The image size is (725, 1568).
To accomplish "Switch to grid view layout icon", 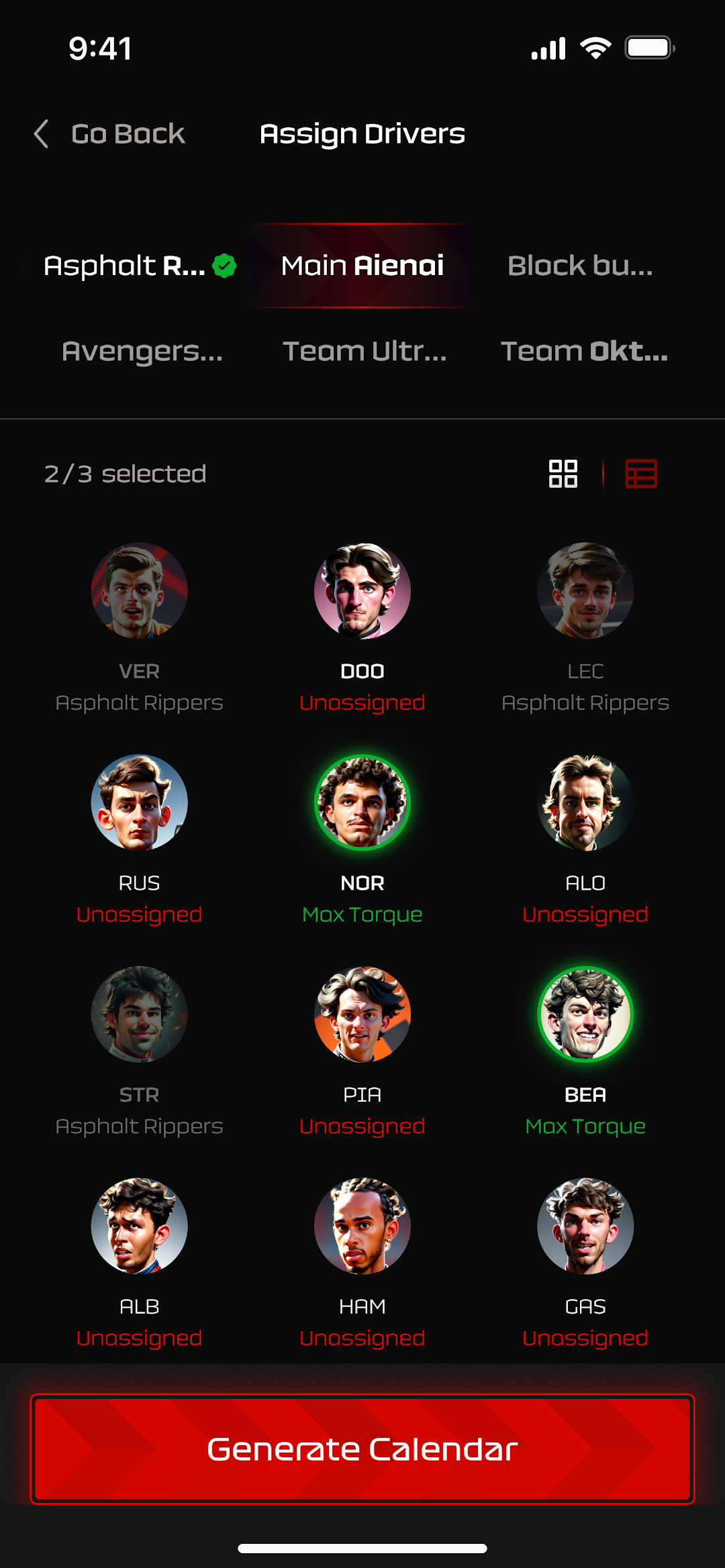I will click(x=563, y=474).
